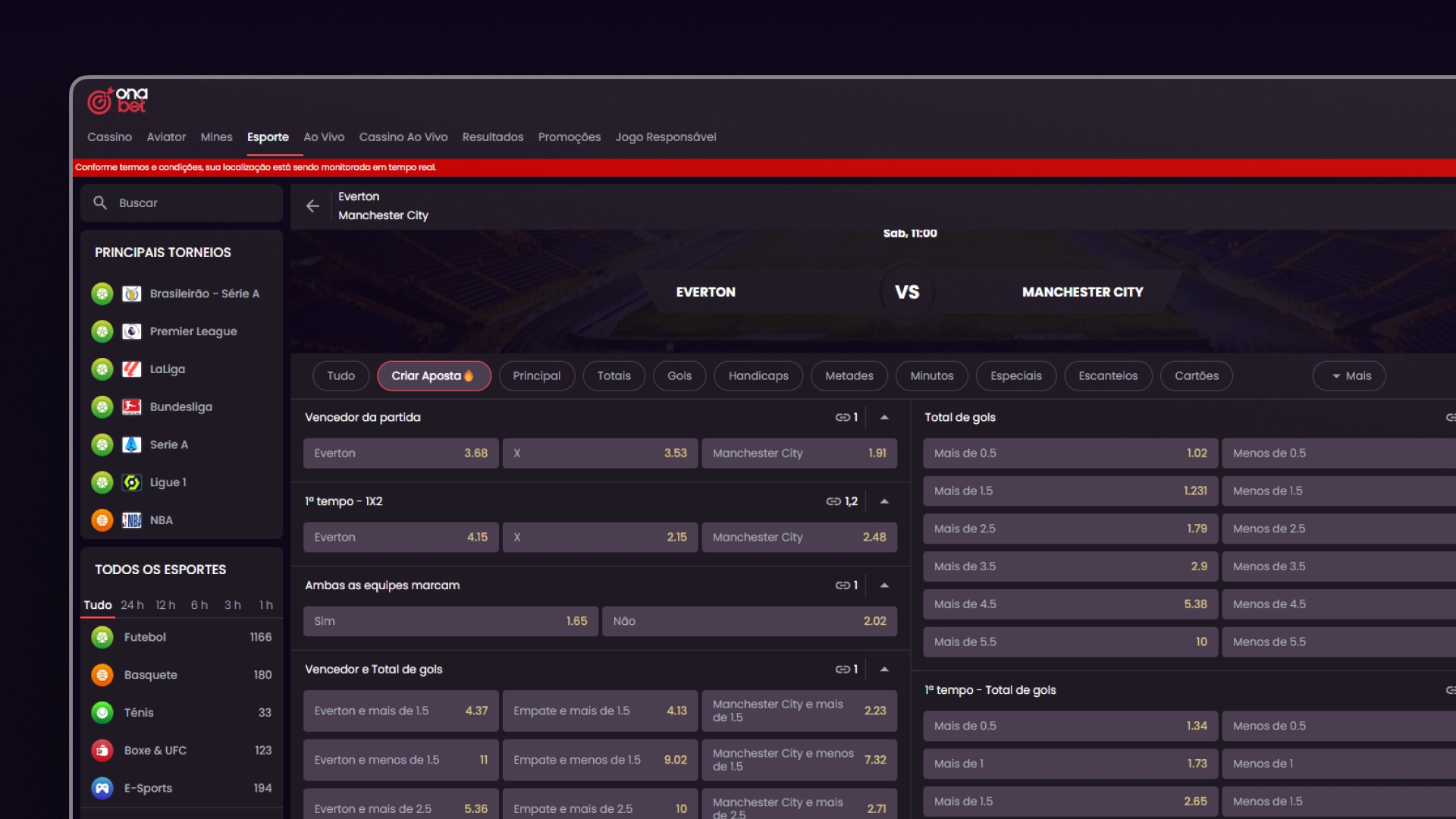Image resolution: width=1456 pixels, height=819 pixels.
Task: Click the search magnifier icon
Action: [100, 202]
